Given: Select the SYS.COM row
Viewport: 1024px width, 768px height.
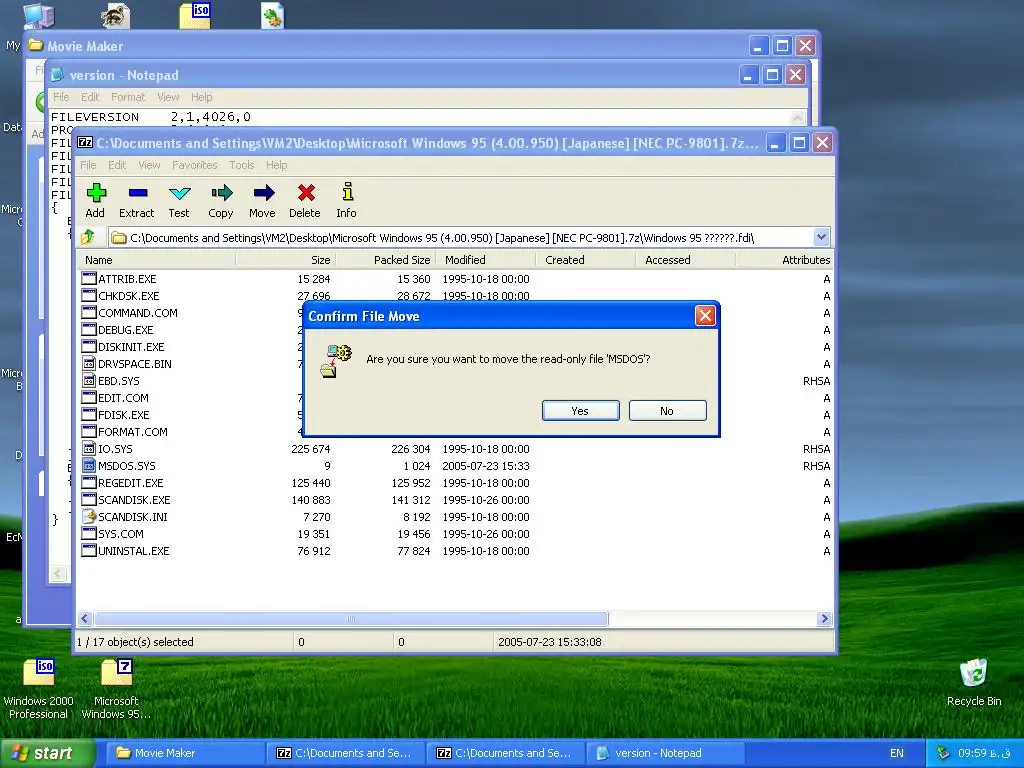Looking at the screenshot, I should pos(455,534).
